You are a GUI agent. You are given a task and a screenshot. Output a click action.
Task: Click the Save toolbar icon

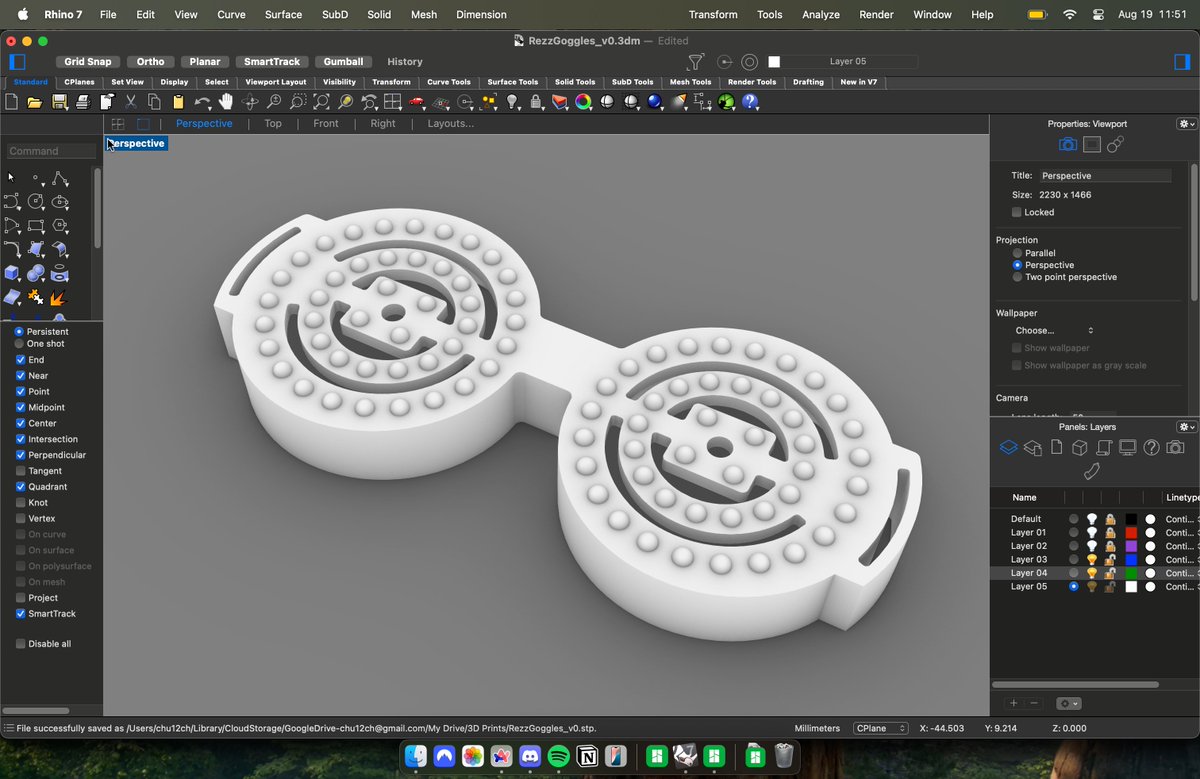tap(59, 101)
